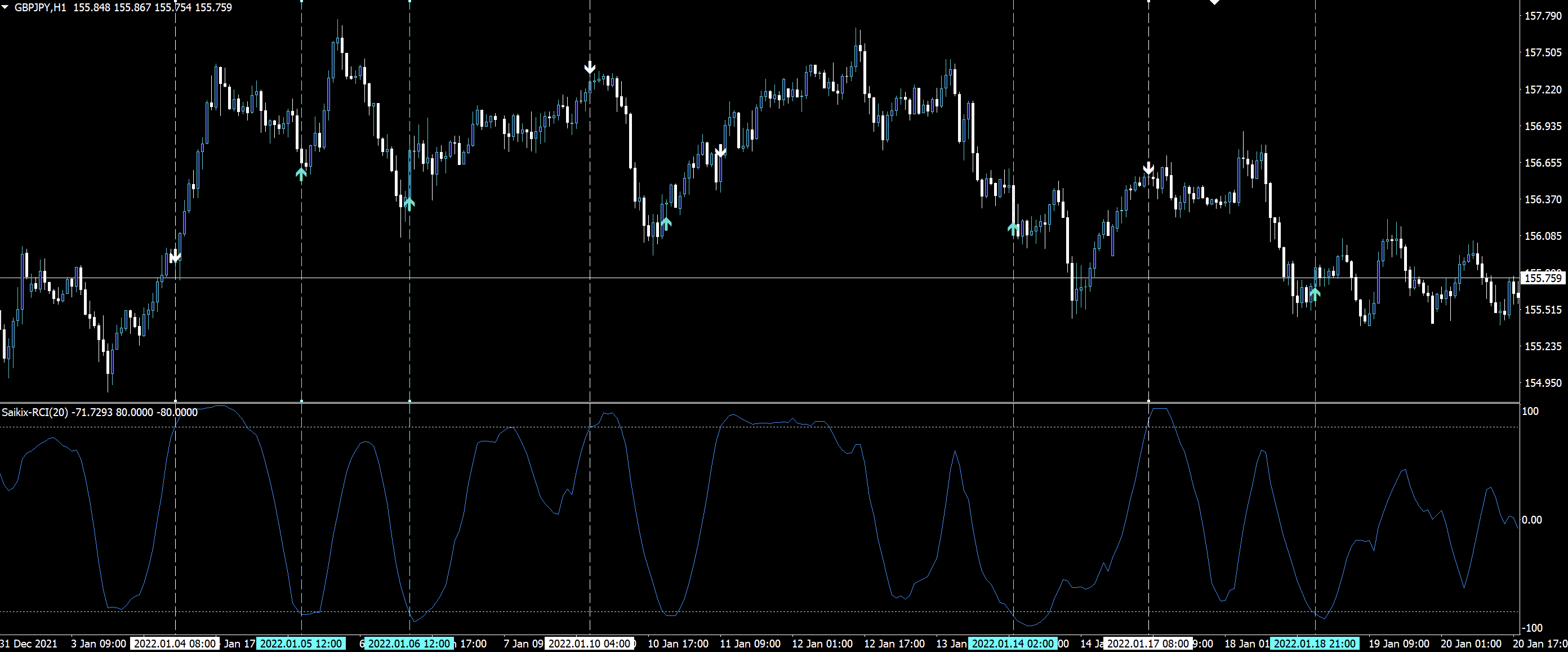
Task: Click the cyan 2022.01.18 21:00 date label
Action: coord(1315,644)
